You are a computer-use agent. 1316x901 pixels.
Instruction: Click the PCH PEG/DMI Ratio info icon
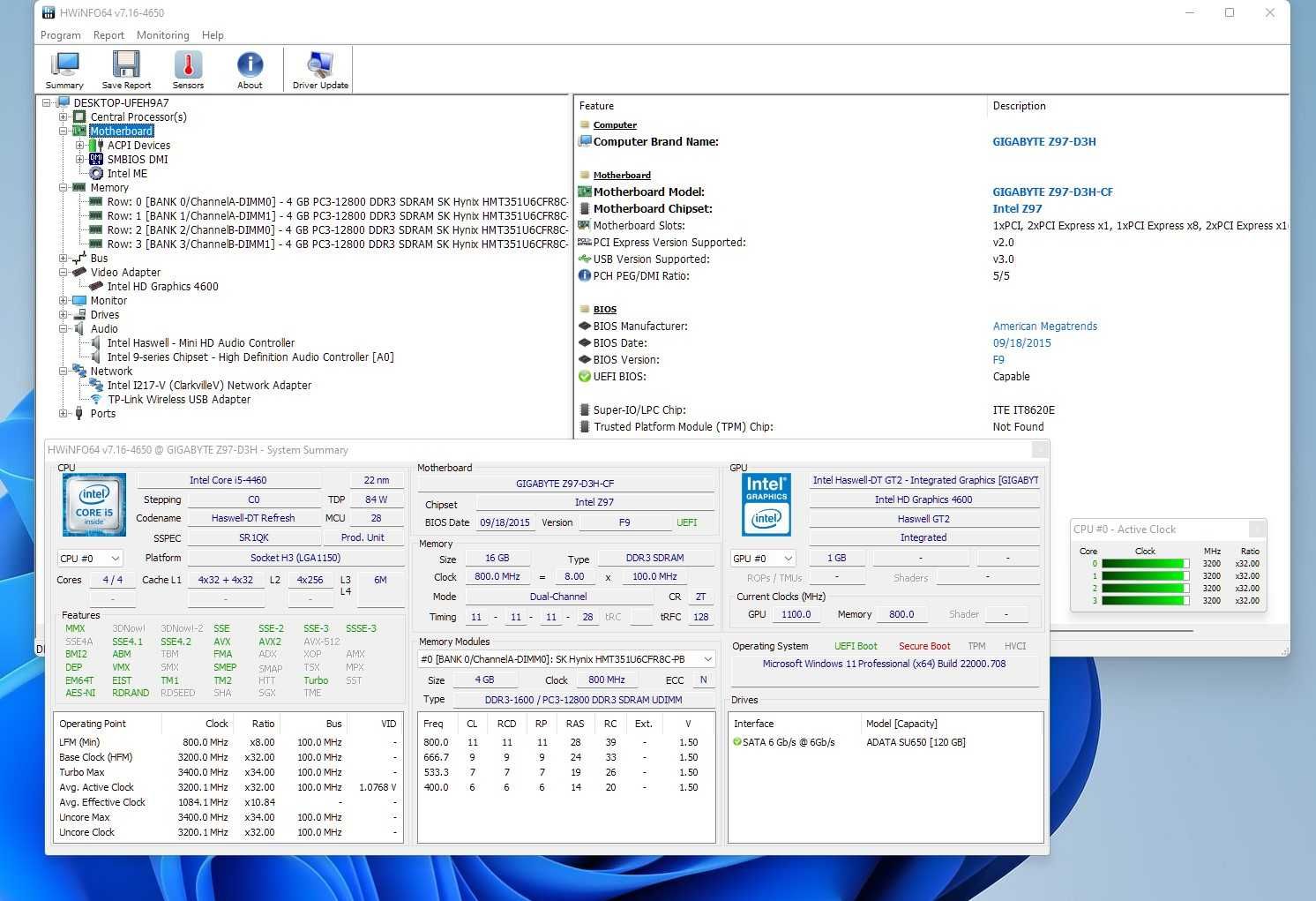(584, 276)
